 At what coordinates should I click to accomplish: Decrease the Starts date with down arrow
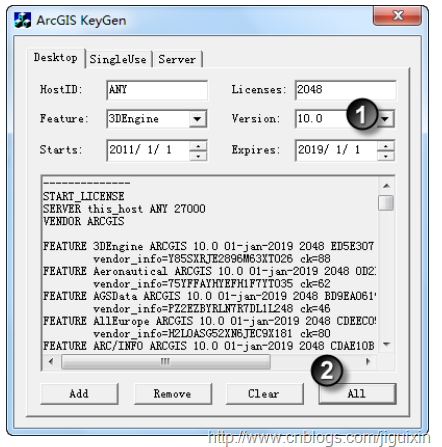[x=198, y=156]
